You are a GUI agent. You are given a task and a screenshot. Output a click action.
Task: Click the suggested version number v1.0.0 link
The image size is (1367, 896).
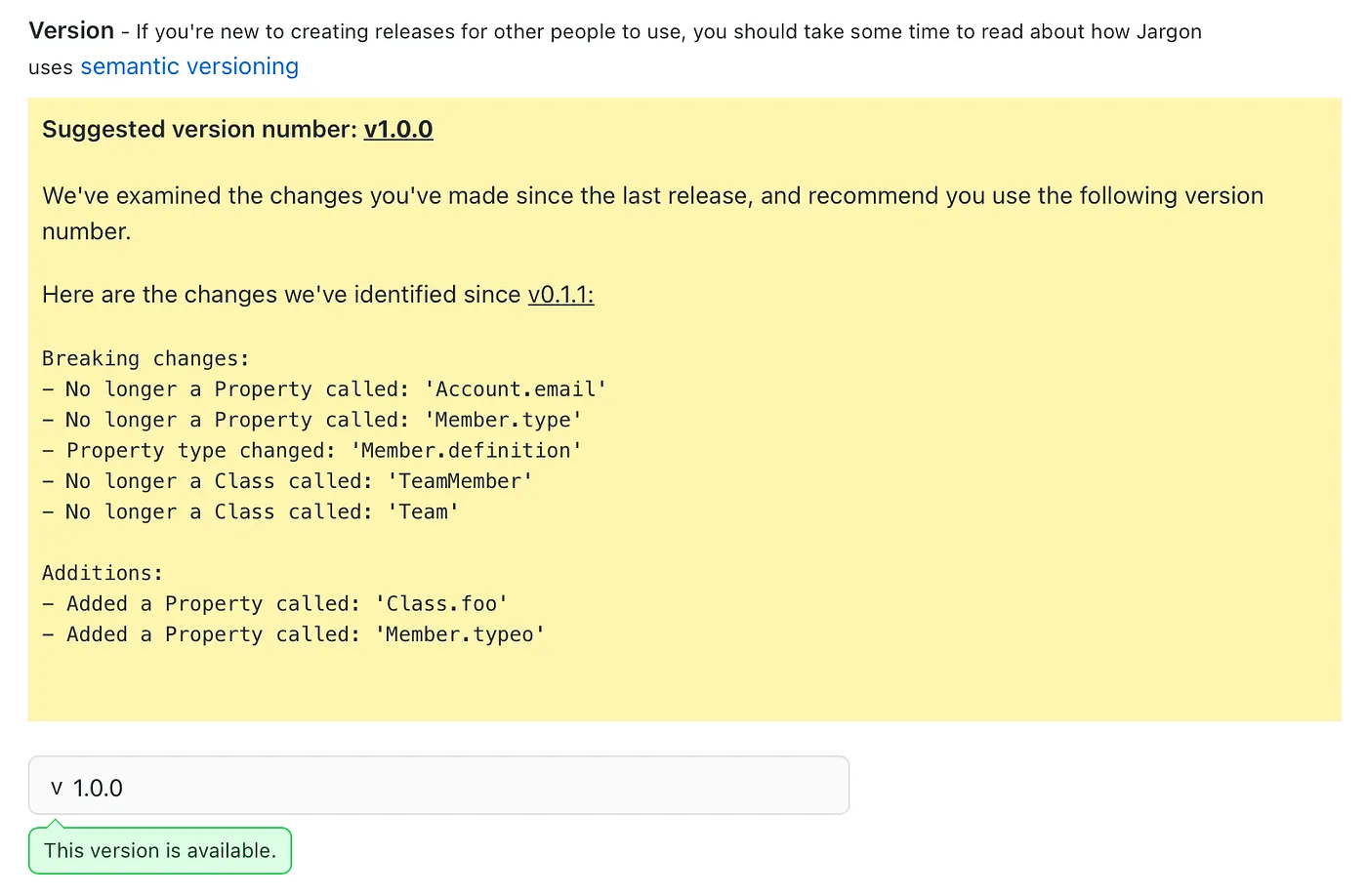pos(398,129)
